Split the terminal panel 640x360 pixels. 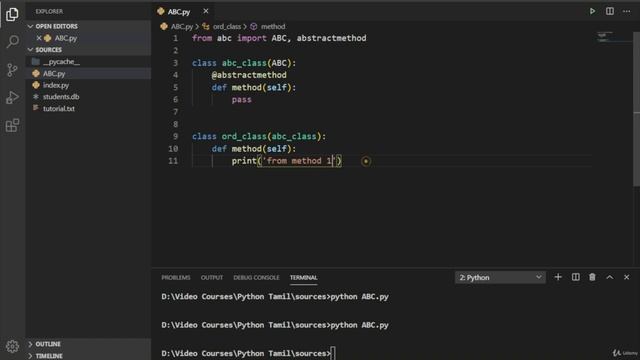click(x=576, y=277)
